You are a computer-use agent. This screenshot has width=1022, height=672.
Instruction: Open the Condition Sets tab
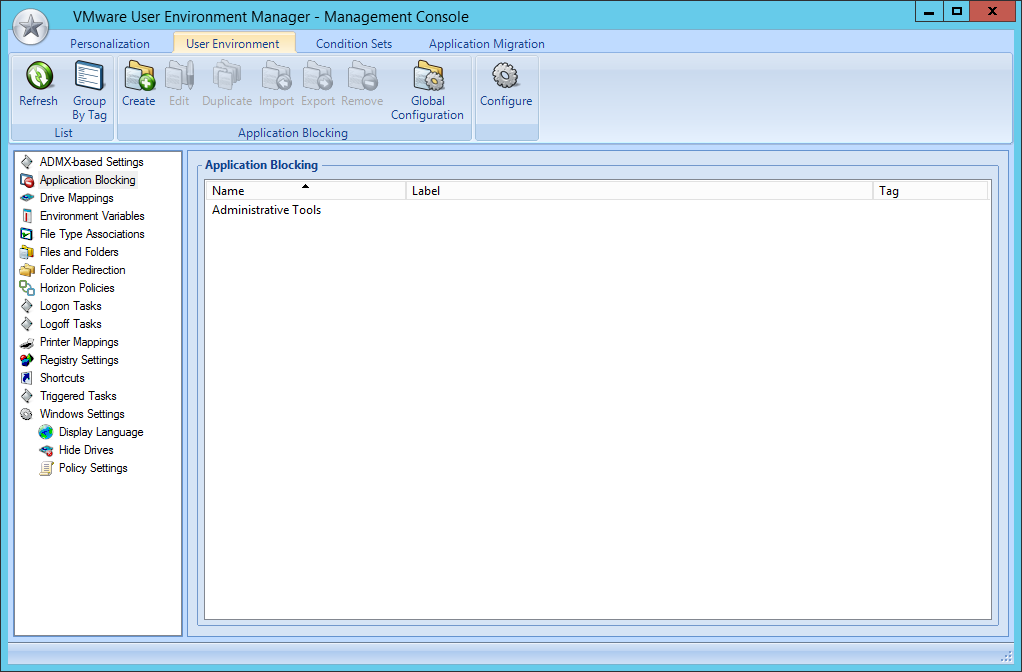tap(354, 44)
